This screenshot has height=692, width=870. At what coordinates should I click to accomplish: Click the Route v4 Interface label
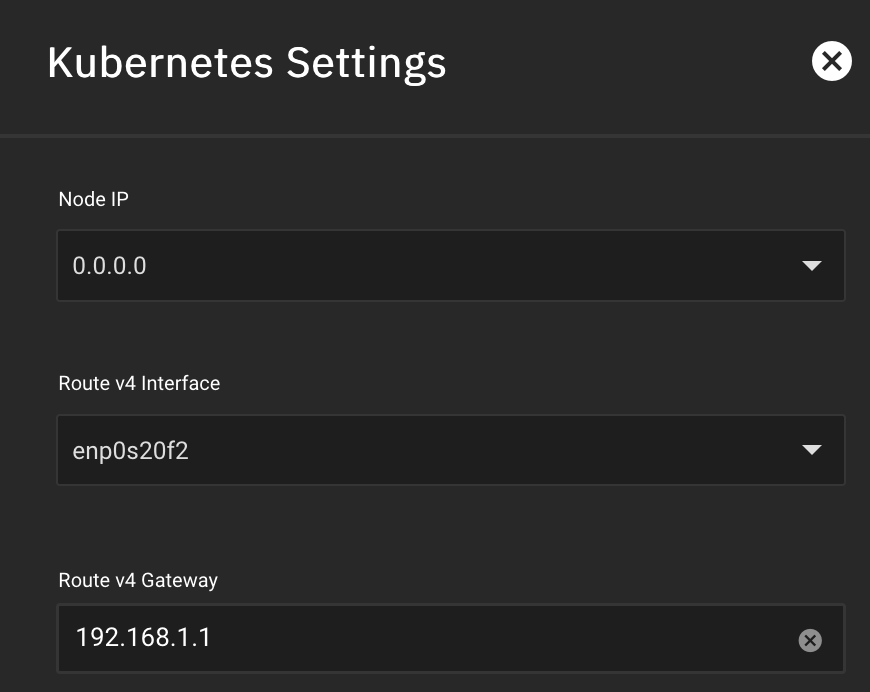tap(139, 383)
